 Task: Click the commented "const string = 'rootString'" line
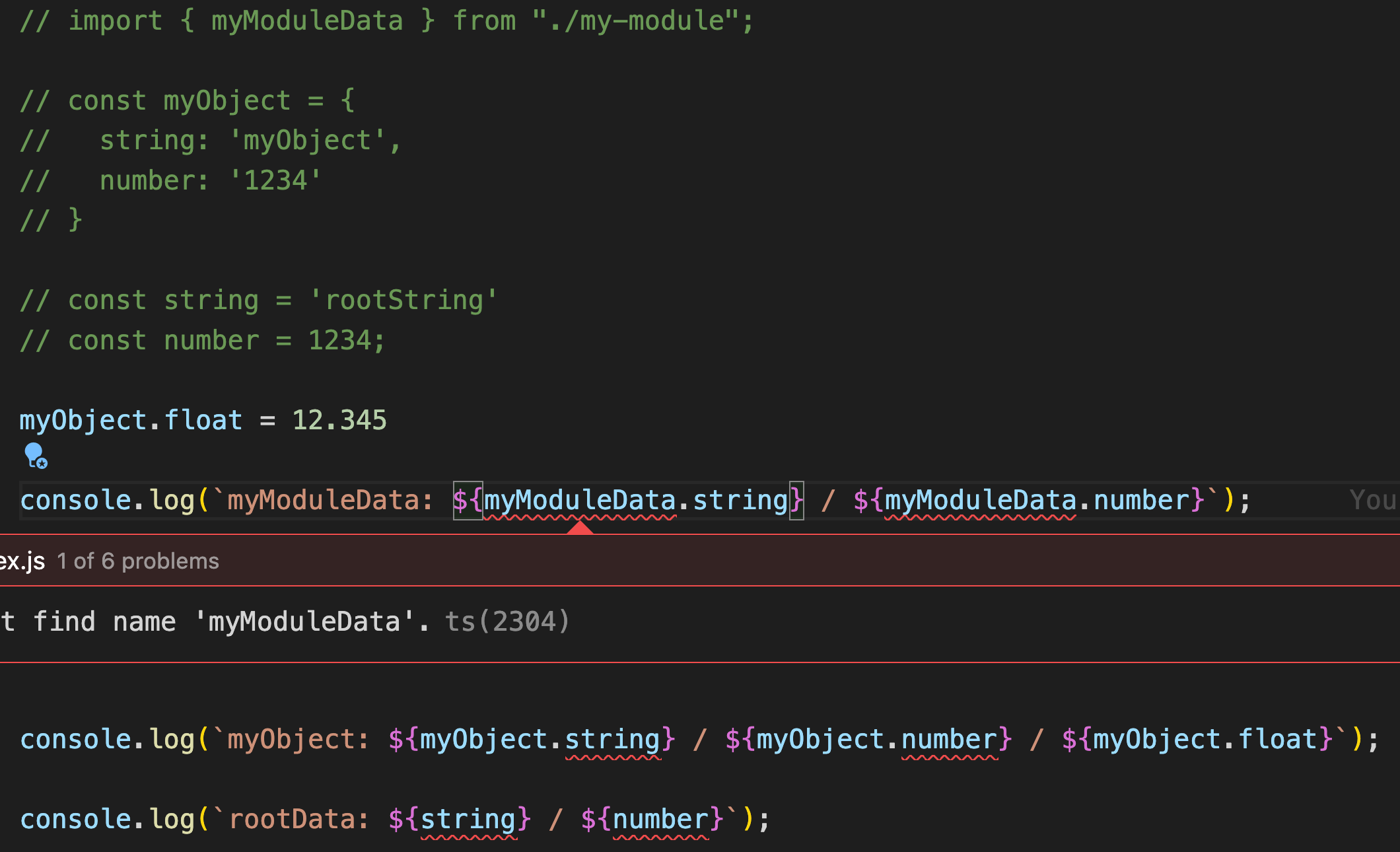pyautogui.click(x=259, y=301)
